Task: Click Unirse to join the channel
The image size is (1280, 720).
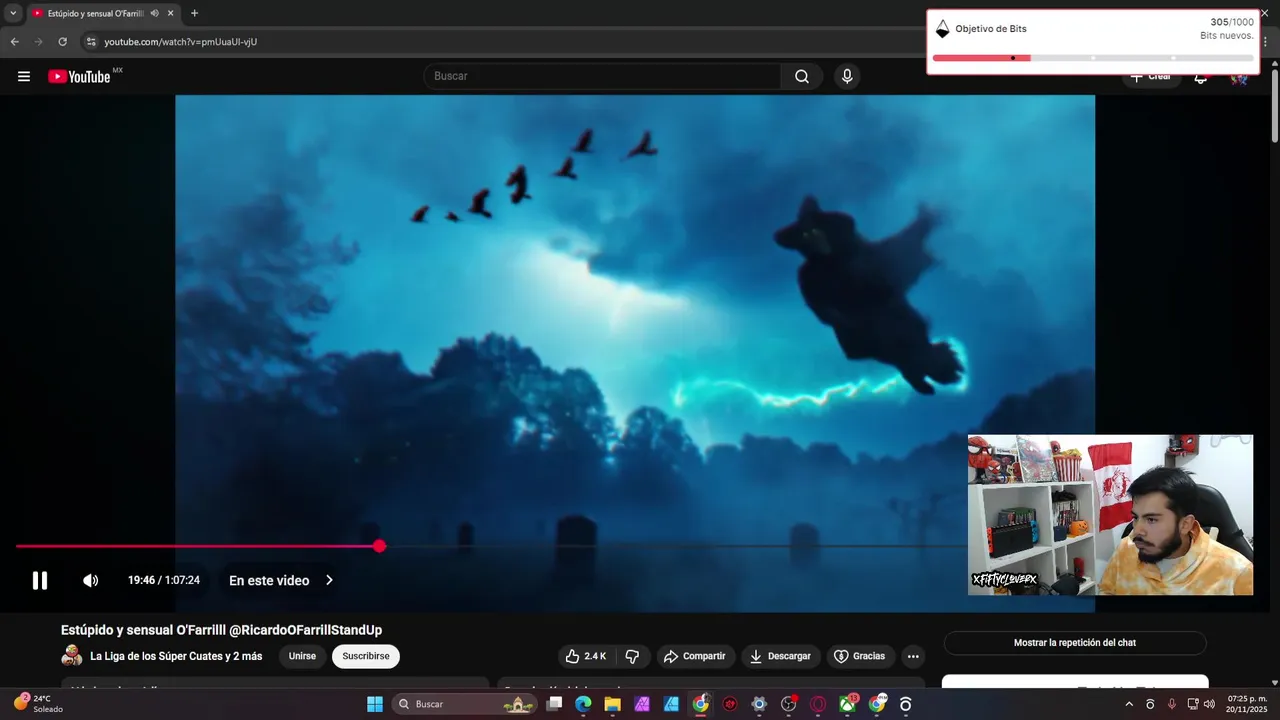Action: point(302,656)
